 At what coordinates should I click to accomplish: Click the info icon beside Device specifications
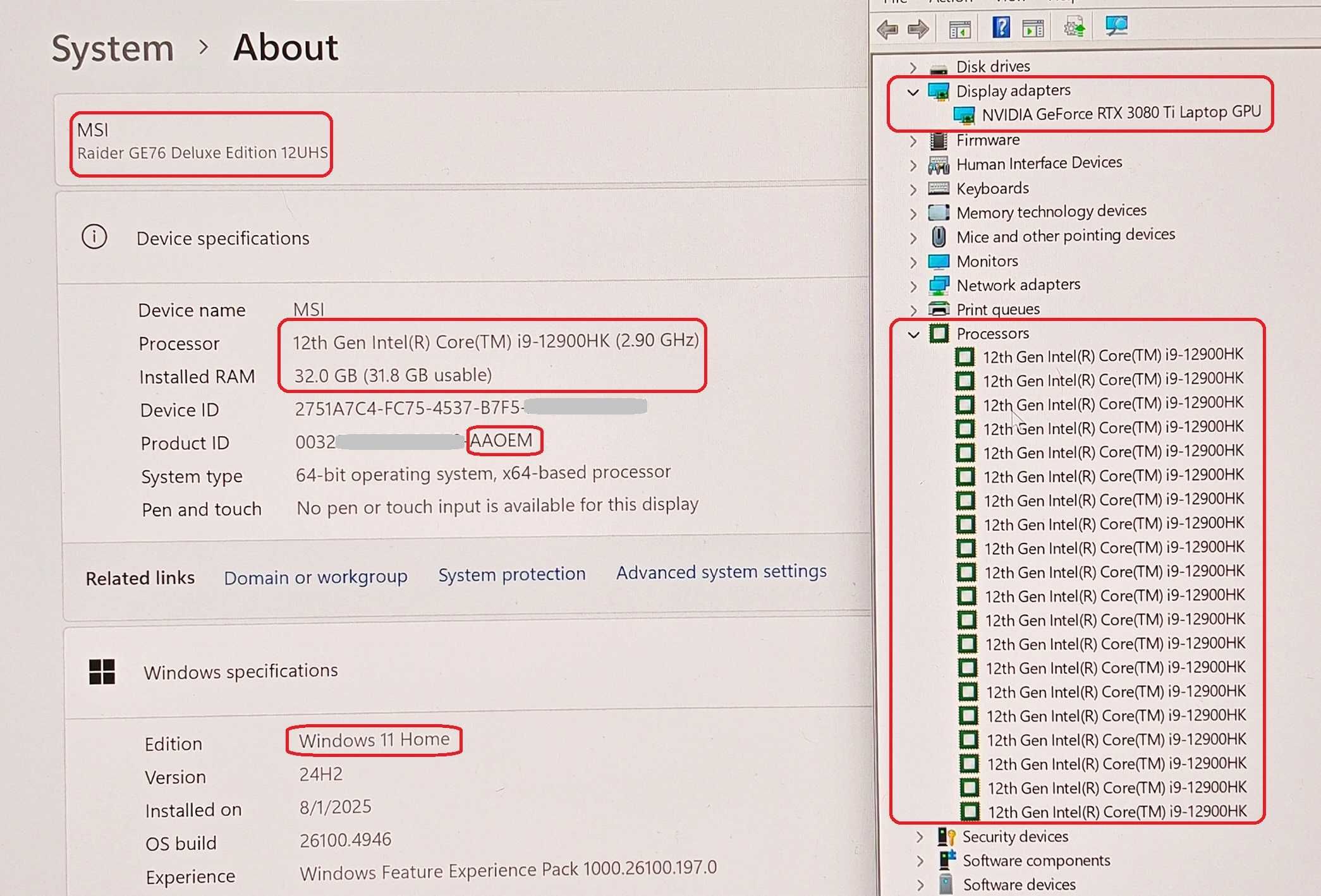tap(94, 237)
